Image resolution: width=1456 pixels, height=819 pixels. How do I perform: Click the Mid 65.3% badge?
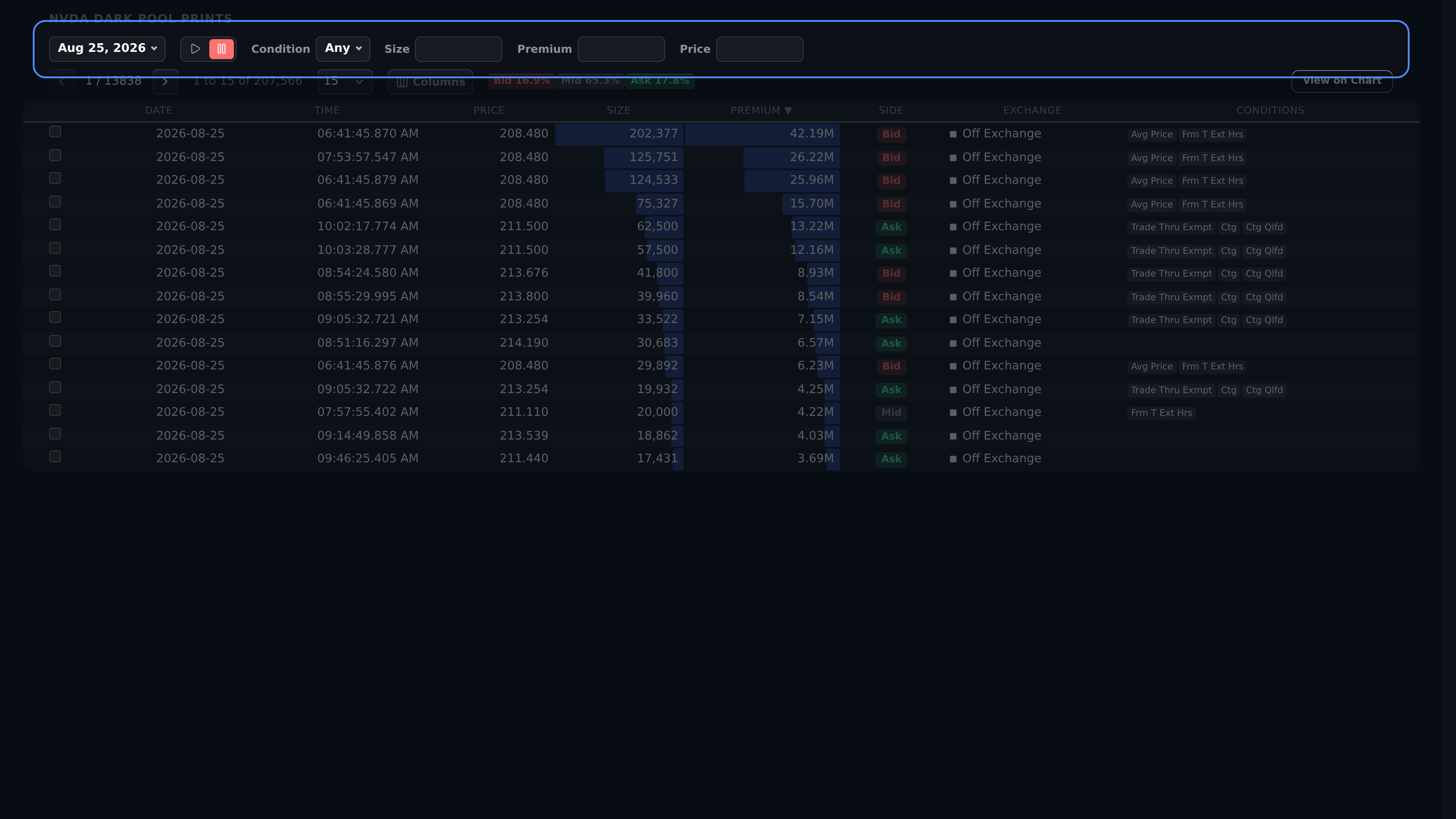point(590,81)
